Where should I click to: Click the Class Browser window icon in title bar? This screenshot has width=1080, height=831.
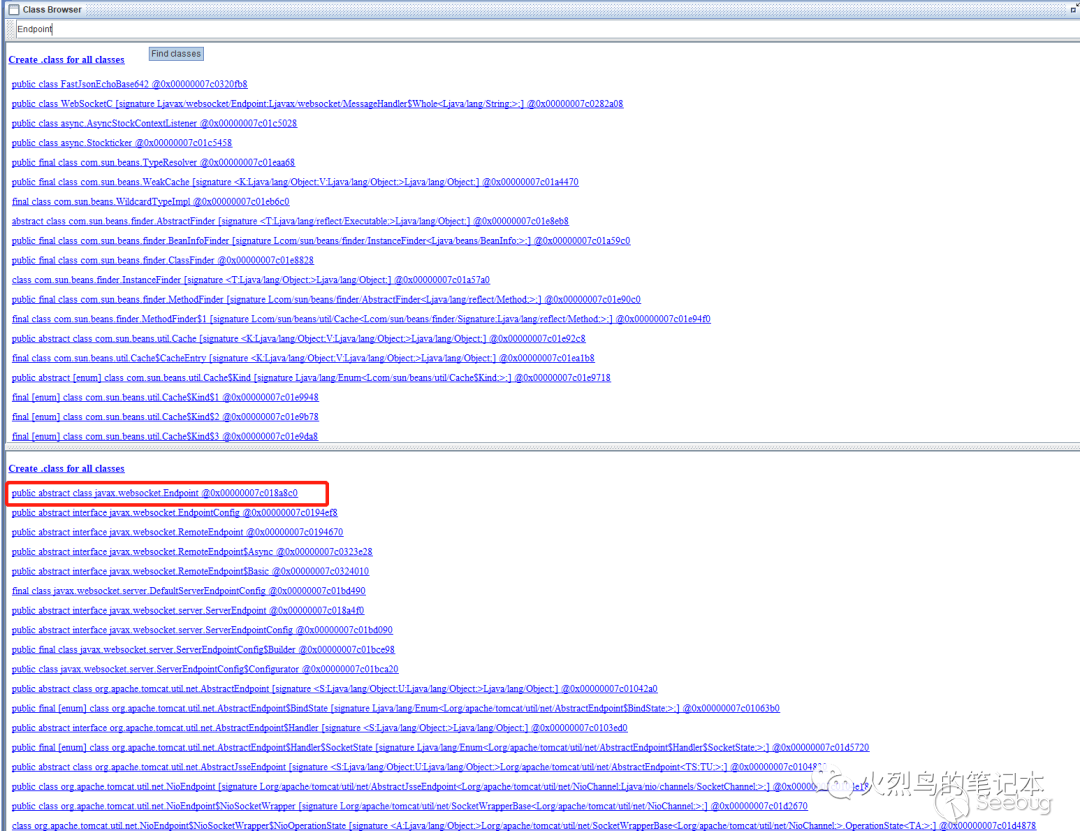coord(14,9)
